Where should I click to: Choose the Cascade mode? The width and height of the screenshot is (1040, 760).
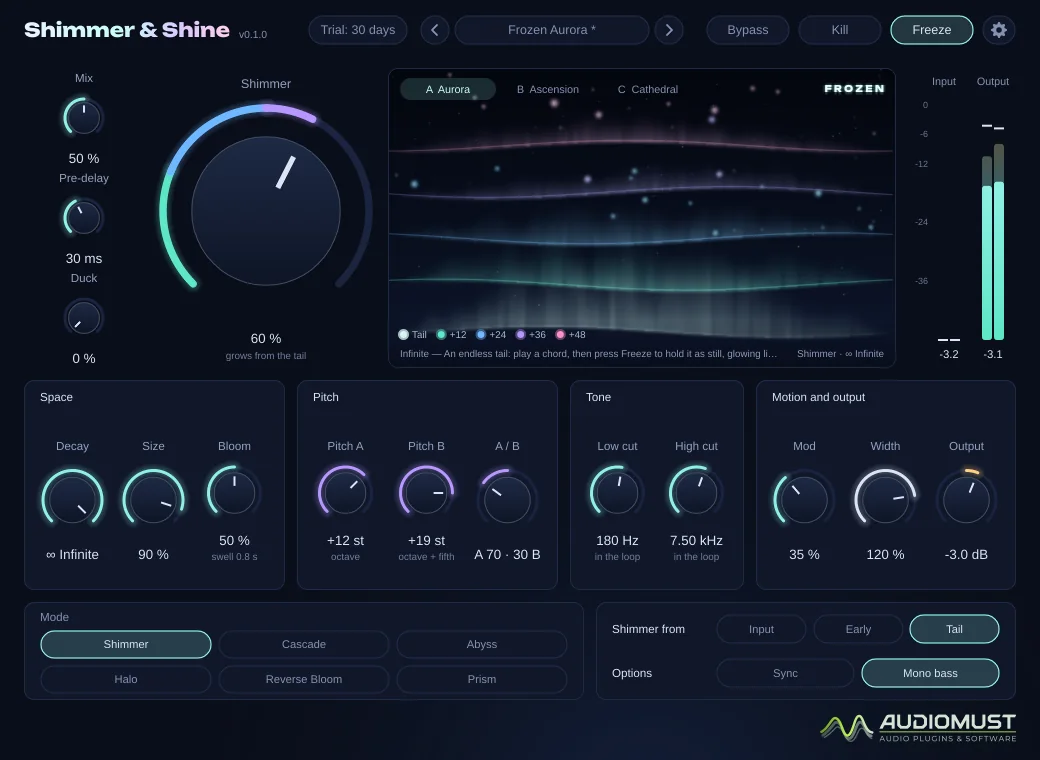304,644
